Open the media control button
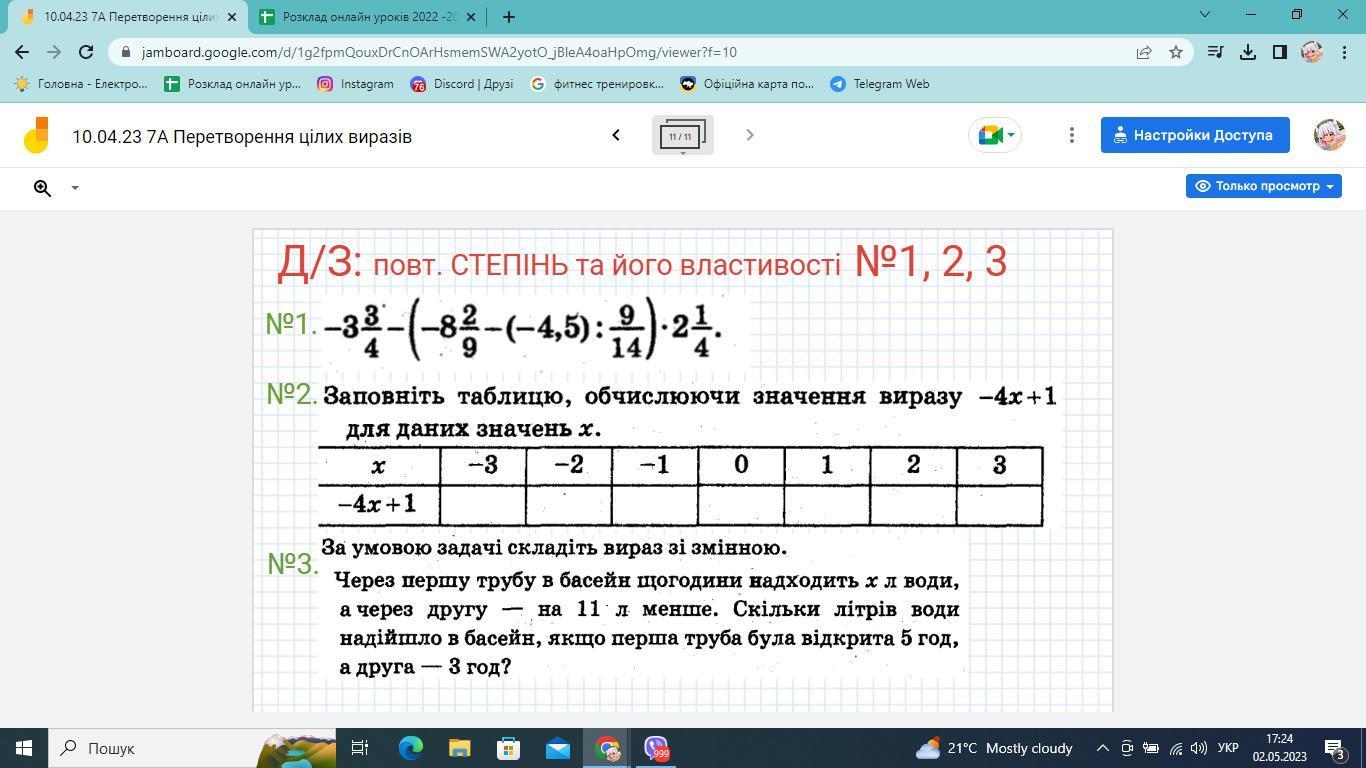The height and width of the screenshot is (768, 1366). pos(1215,52)
